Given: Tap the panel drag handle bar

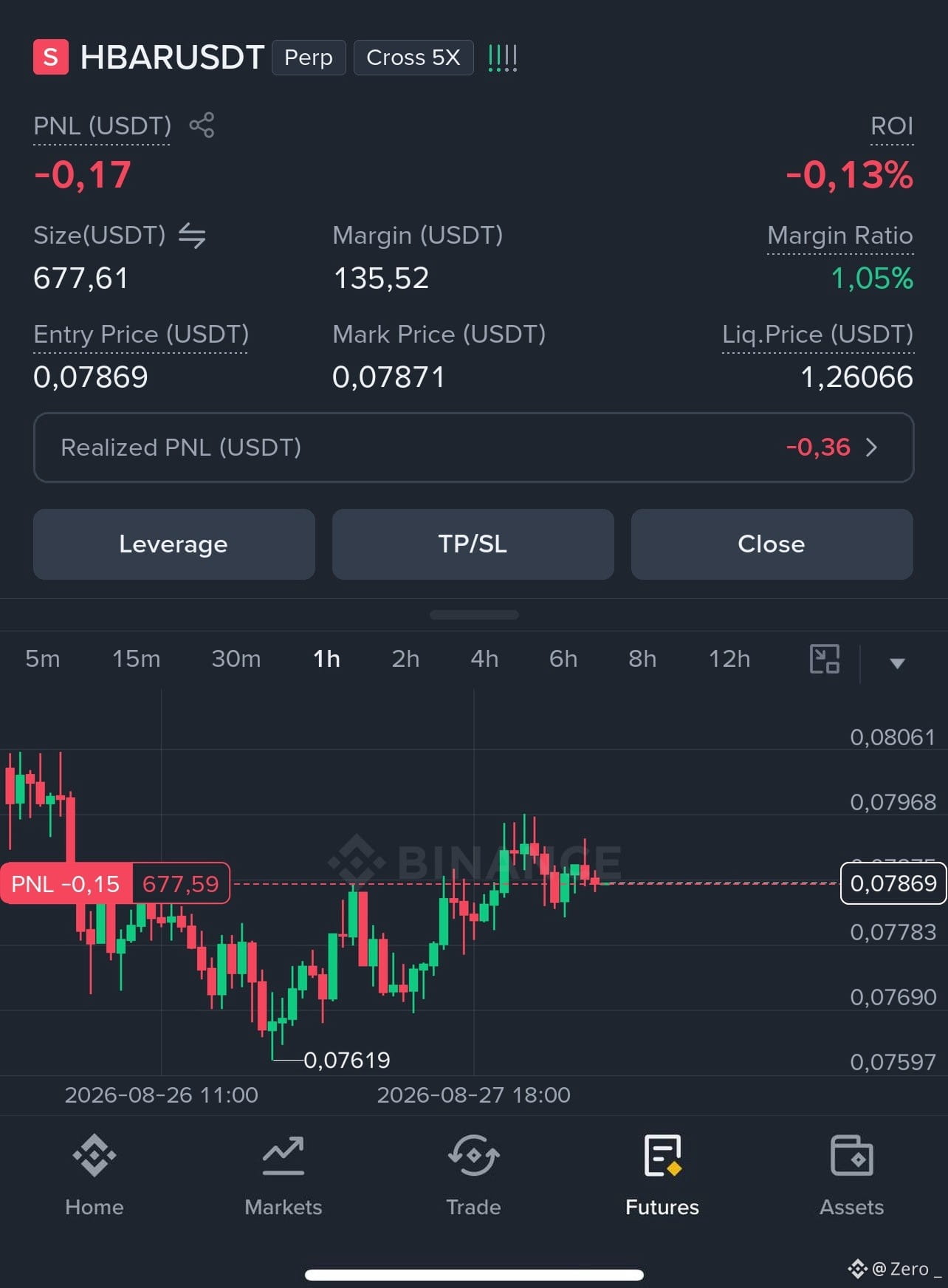Looking at the screenshot, I should [474, 614].
